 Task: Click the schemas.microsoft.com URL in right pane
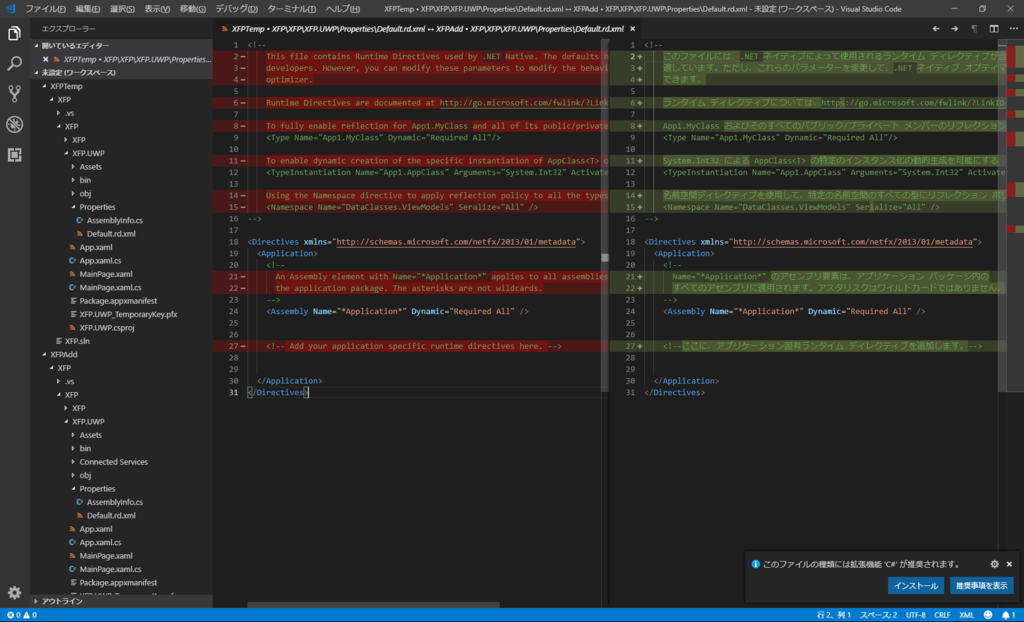(853, 242)
